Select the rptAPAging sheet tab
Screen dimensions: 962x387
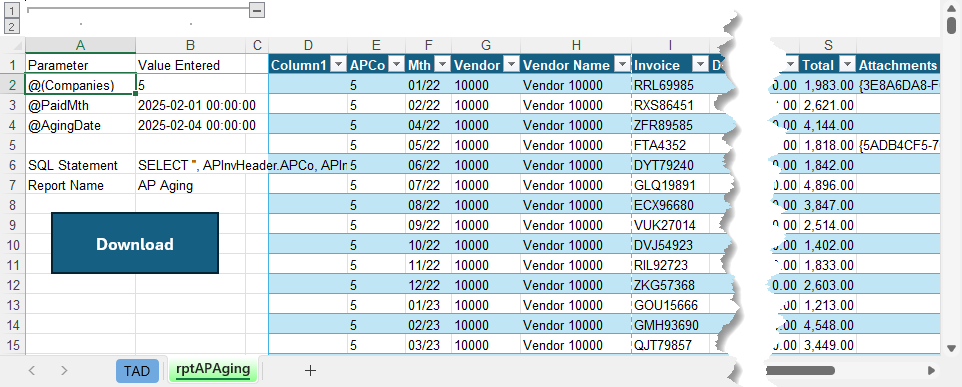pyautogui.click(x=213, y=370)
